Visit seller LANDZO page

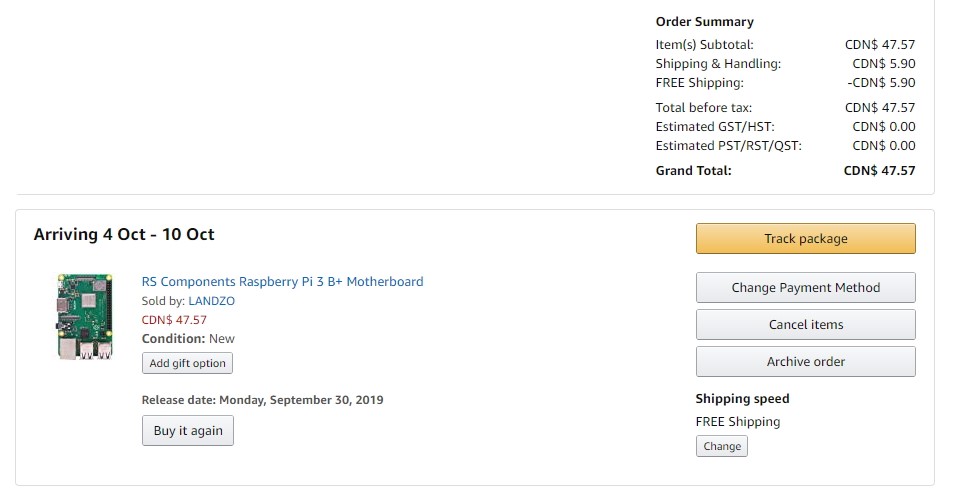211,301
